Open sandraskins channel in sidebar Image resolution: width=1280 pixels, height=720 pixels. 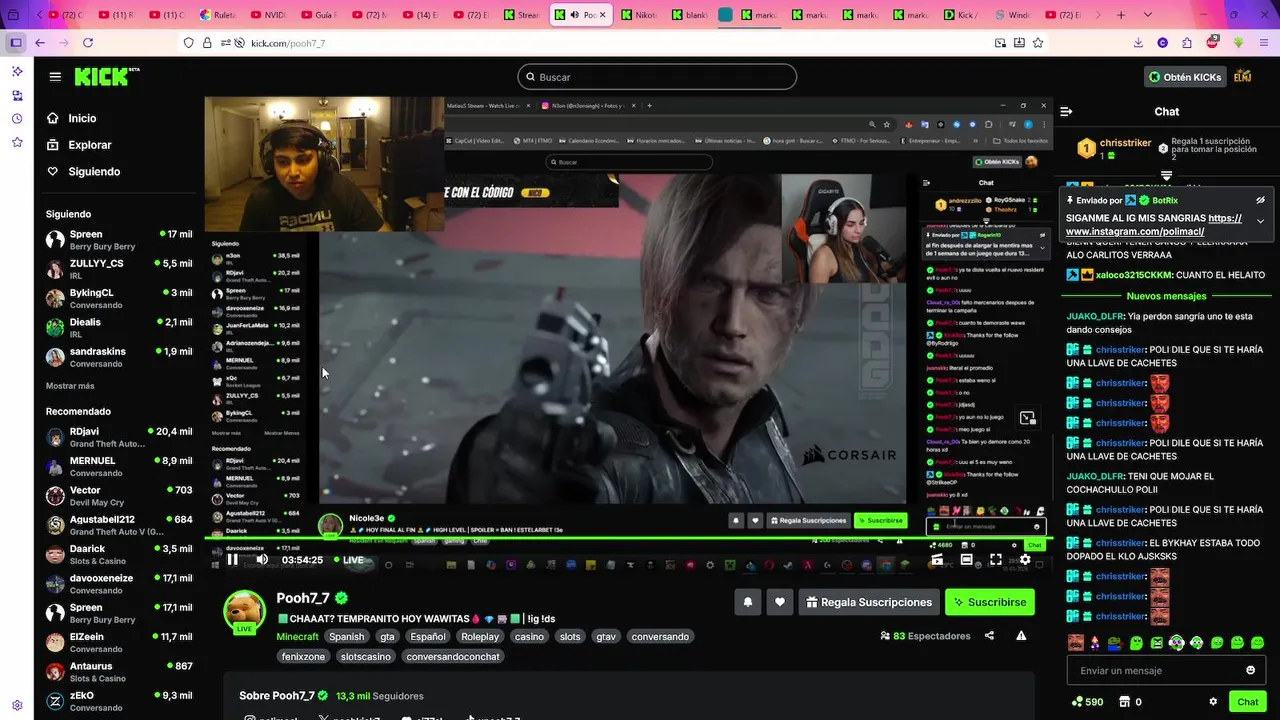pos(118,357)
